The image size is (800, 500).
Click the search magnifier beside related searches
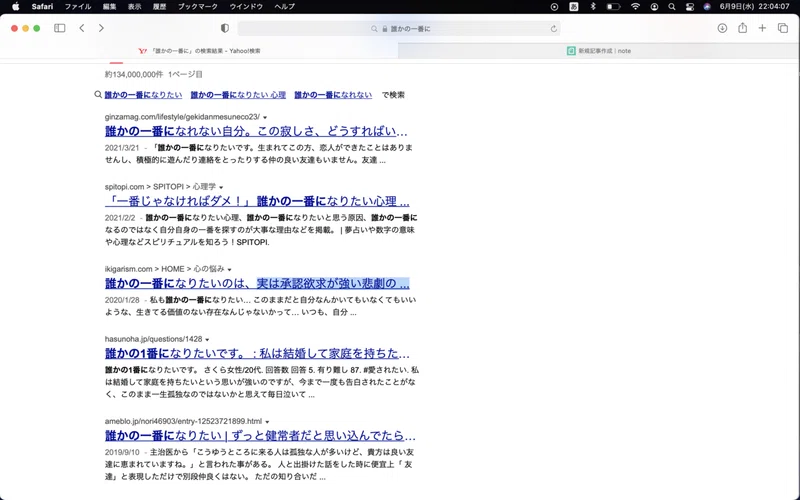coord(98,94)
